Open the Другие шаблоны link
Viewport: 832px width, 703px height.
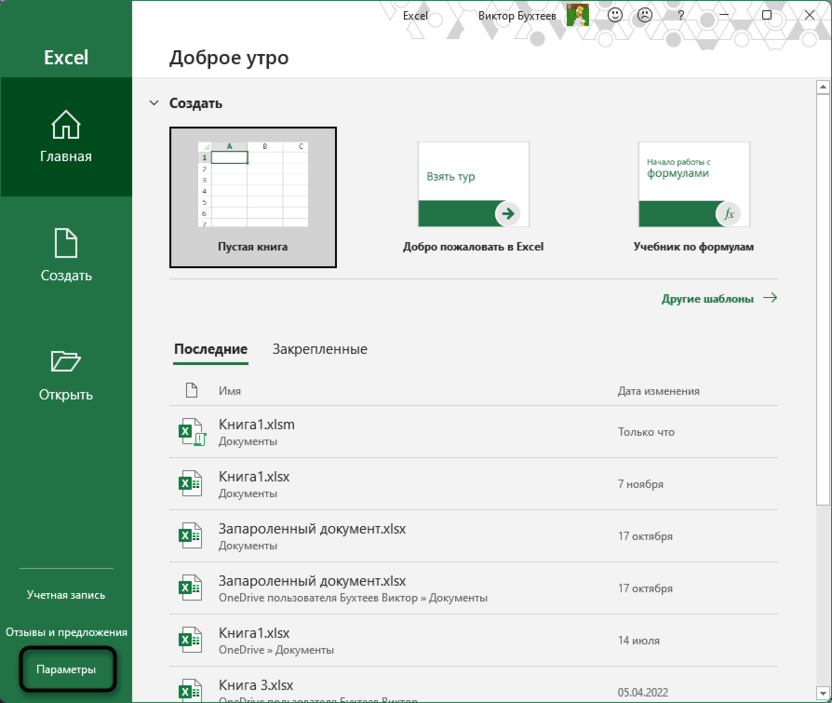click(707, 299)
